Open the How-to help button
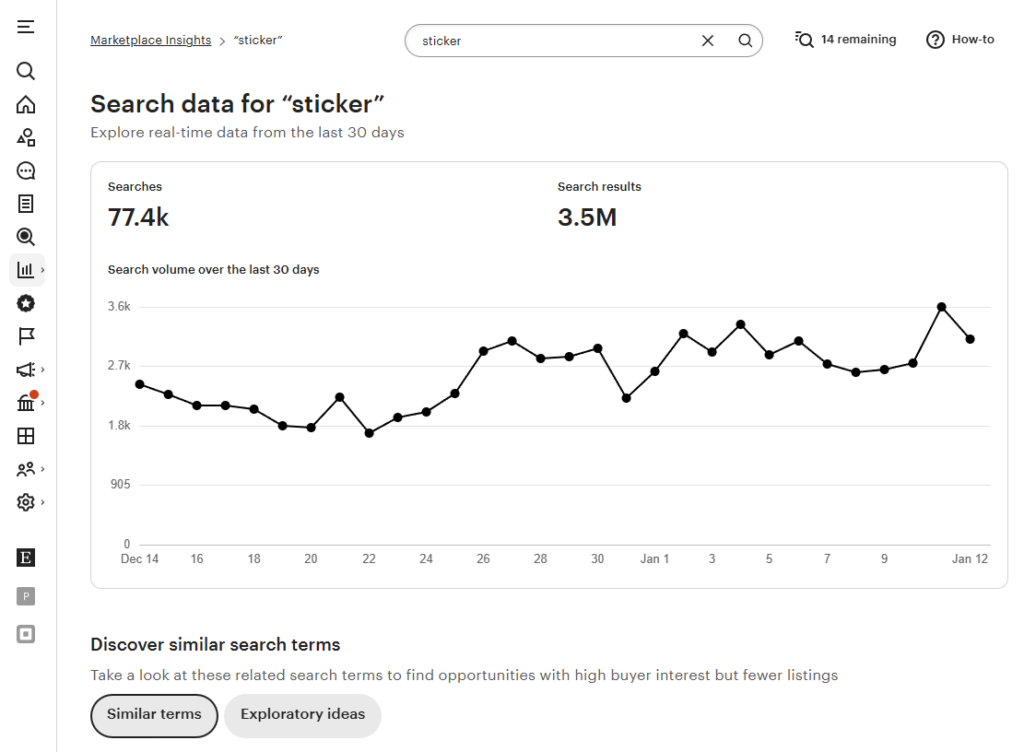 pyautogui.click(x=960, y=40)
